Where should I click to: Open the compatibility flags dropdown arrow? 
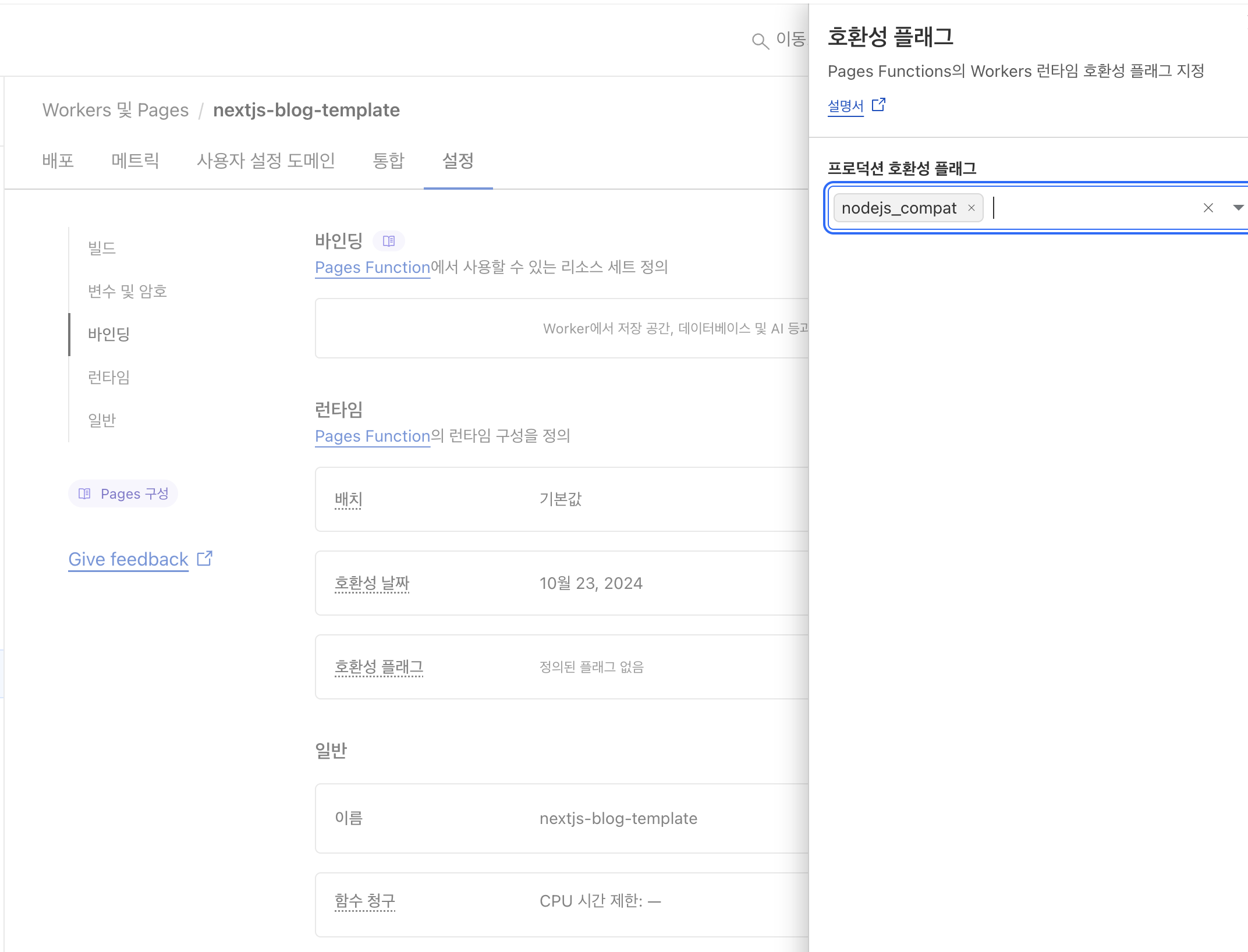click(1238, 208)
